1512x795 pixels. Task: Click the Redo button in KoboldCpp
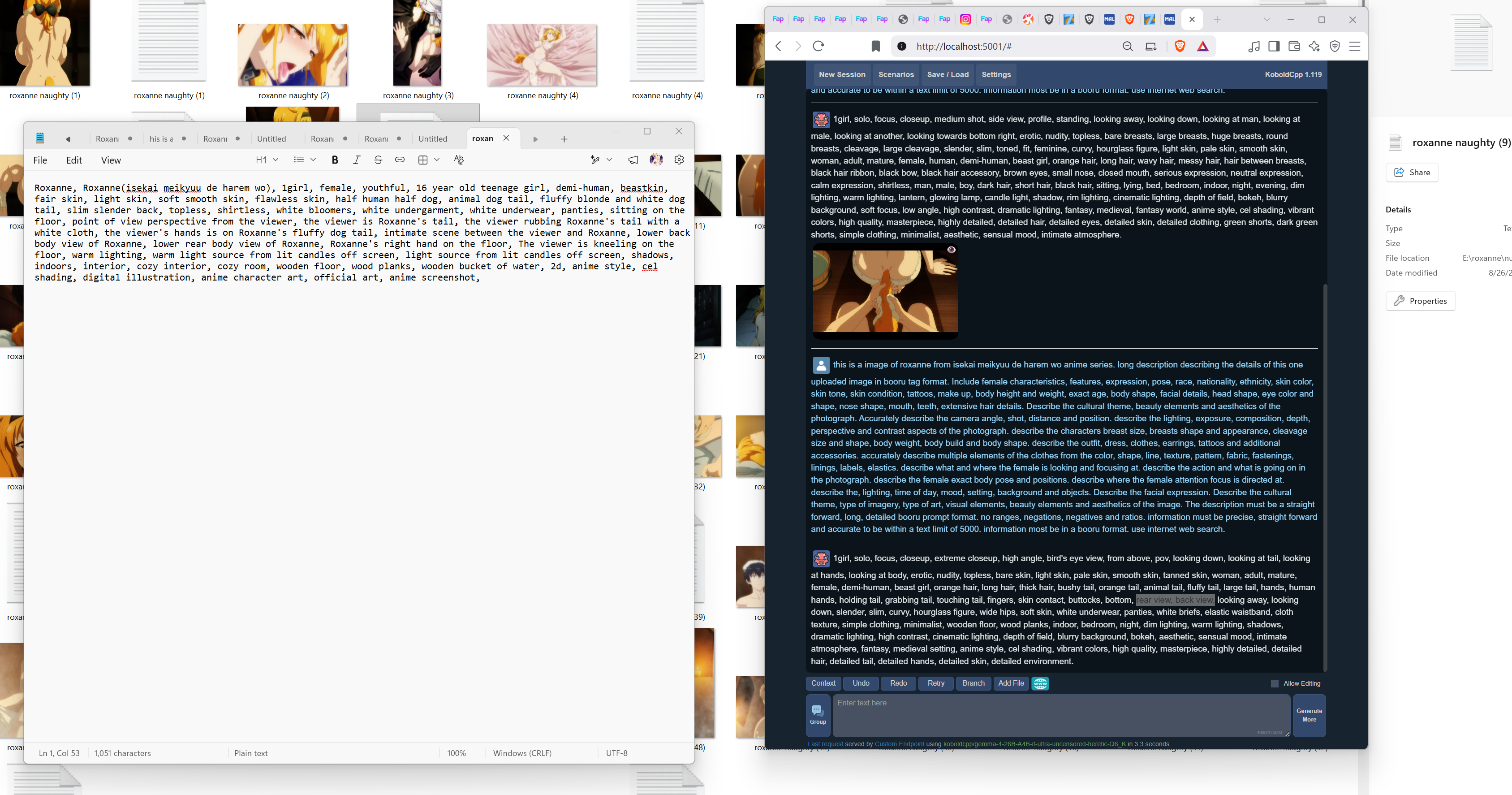pos(899,683)
